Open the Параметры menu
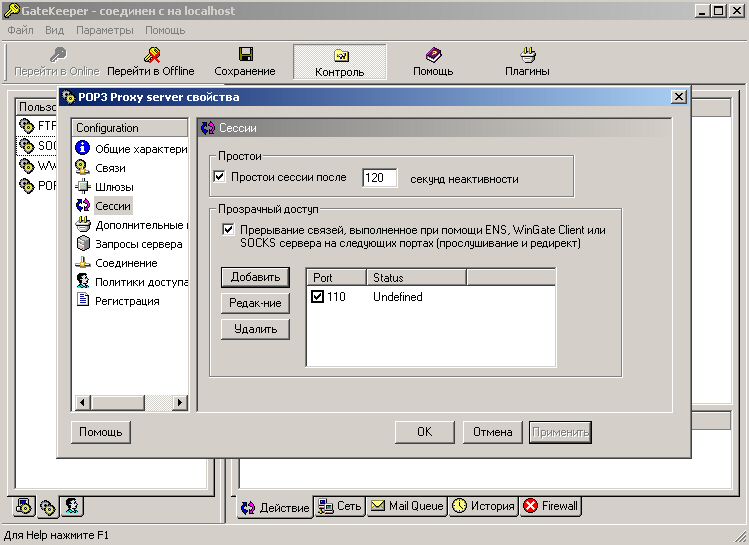 (105, 30)
